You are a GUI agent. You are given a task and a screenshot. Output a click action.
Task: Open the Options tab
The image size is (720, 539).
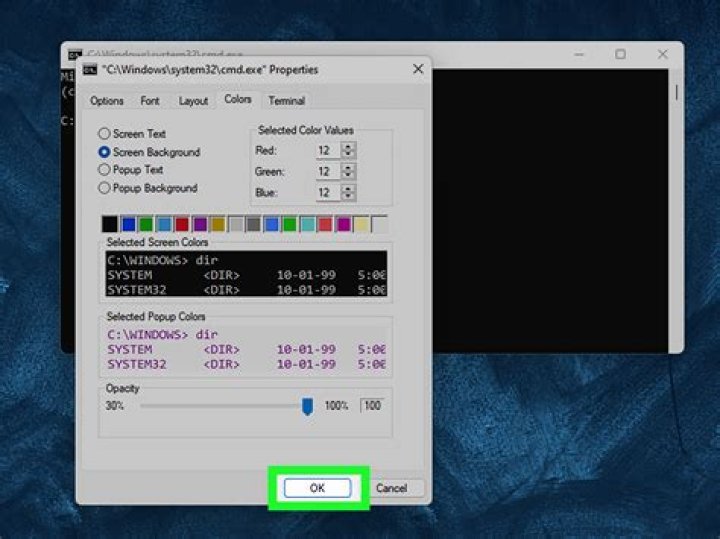(107, 101)
